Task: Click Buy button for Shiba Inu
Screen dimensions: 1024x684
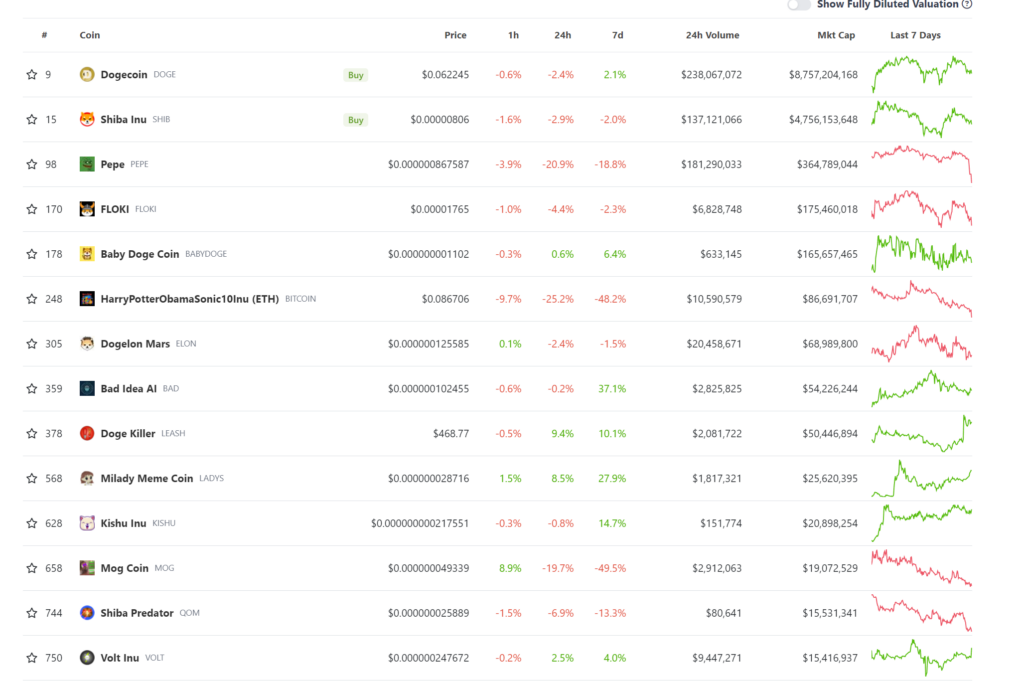Action: pyautogui.click(x=355, y=120)
